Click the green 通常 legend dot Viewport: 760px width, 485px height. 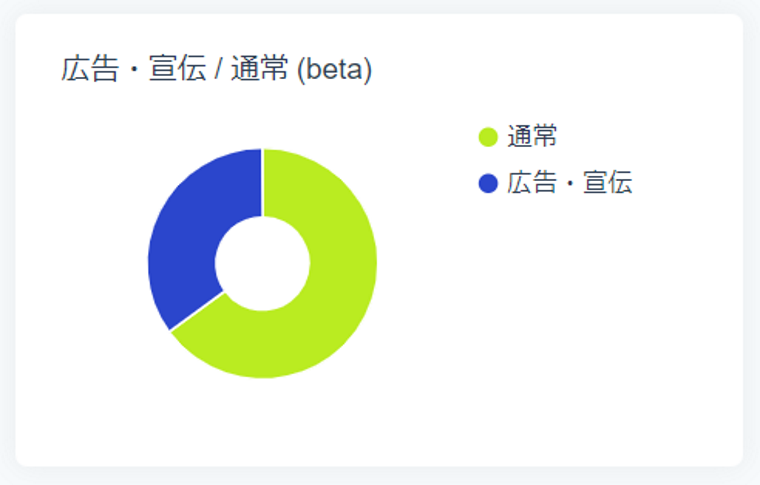point(488,136)
